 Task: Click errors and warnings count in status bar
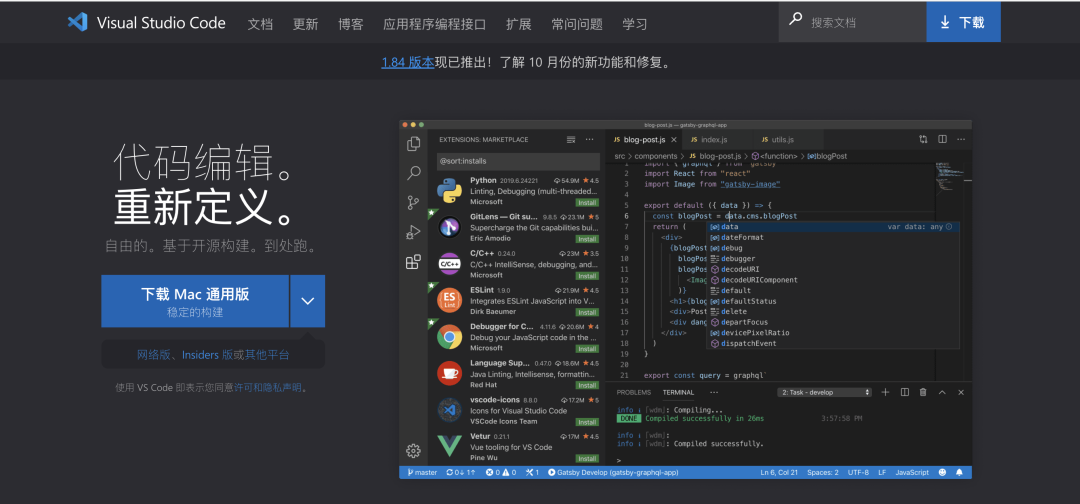tap(501, 472)
